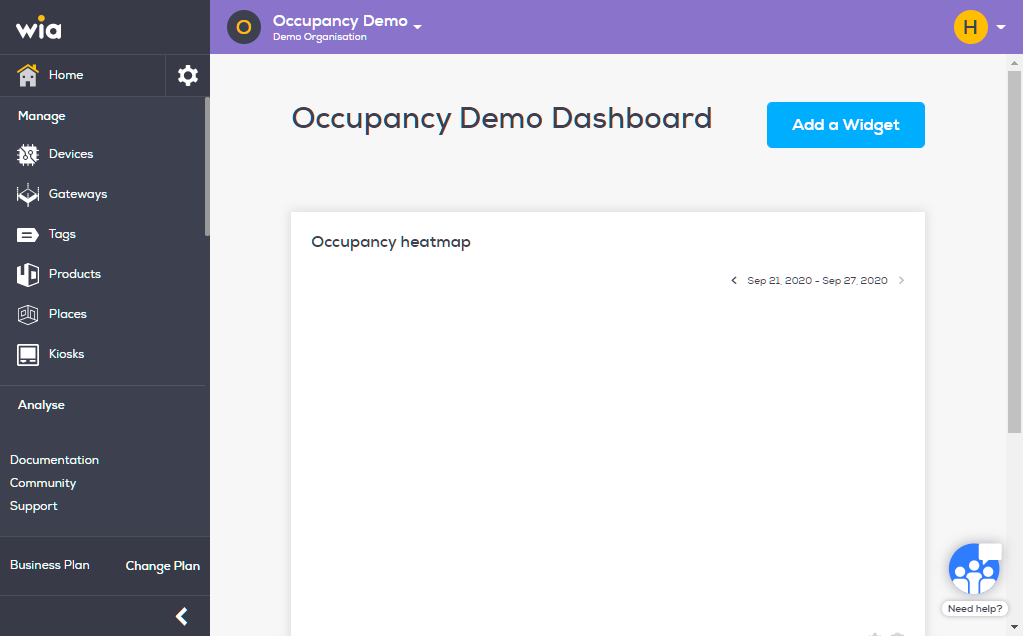The image size is (1023, 636).
Task: Click the Manage section heading
Action: pyautogui.click(x=42, y=116)
